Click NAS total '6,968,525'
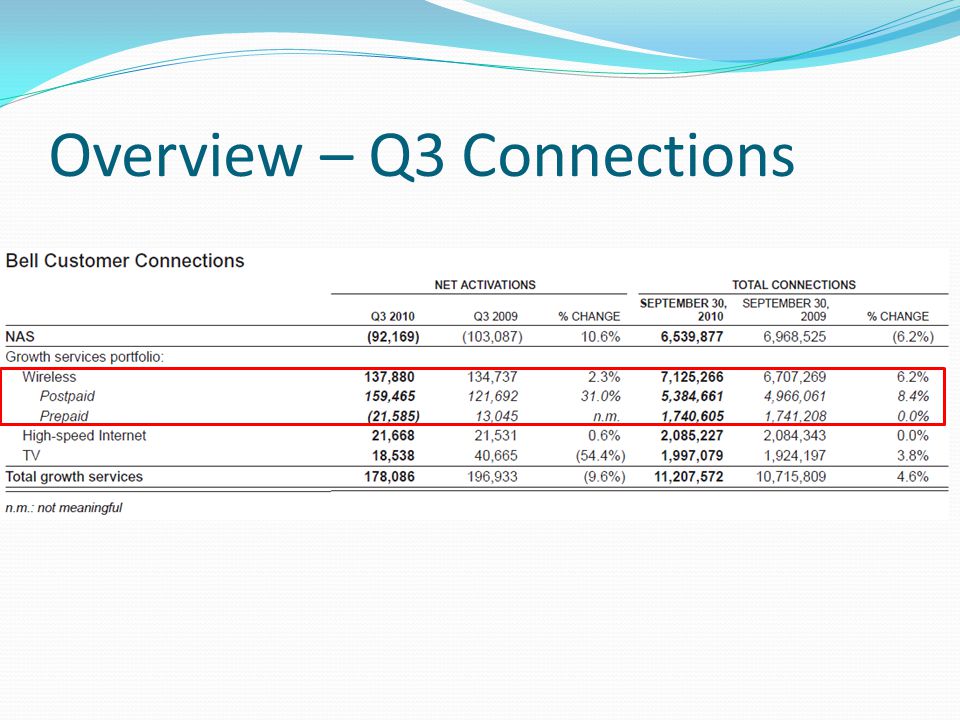This screenshot has height=720, width=960. [x=795, y=337]
